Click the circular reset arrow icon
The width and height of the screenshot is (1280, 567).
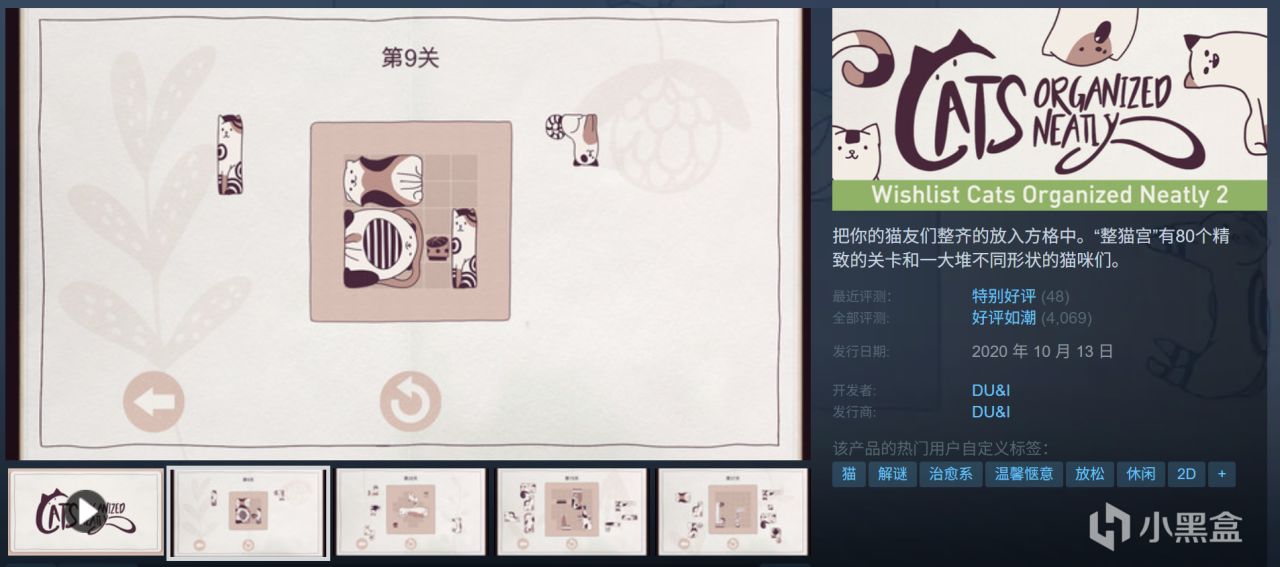point(410,402)
